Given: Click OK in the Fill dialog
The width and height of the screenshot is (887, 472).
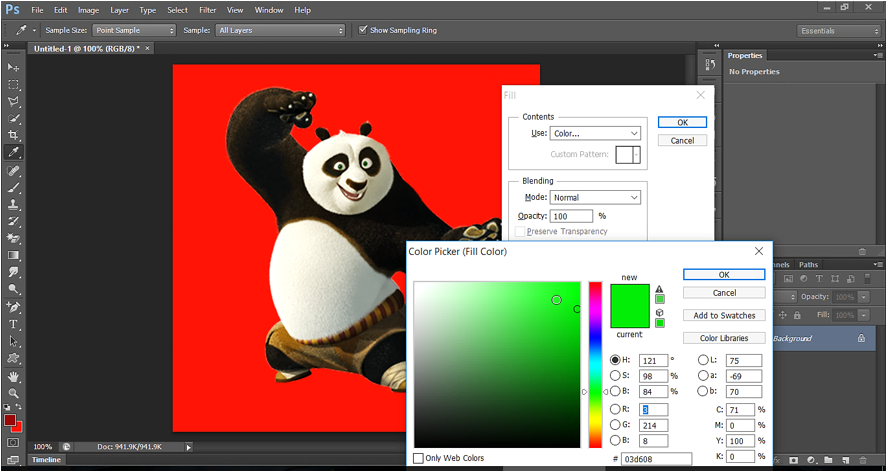Looking at the screenshot, I should click(x=682, y=122).
